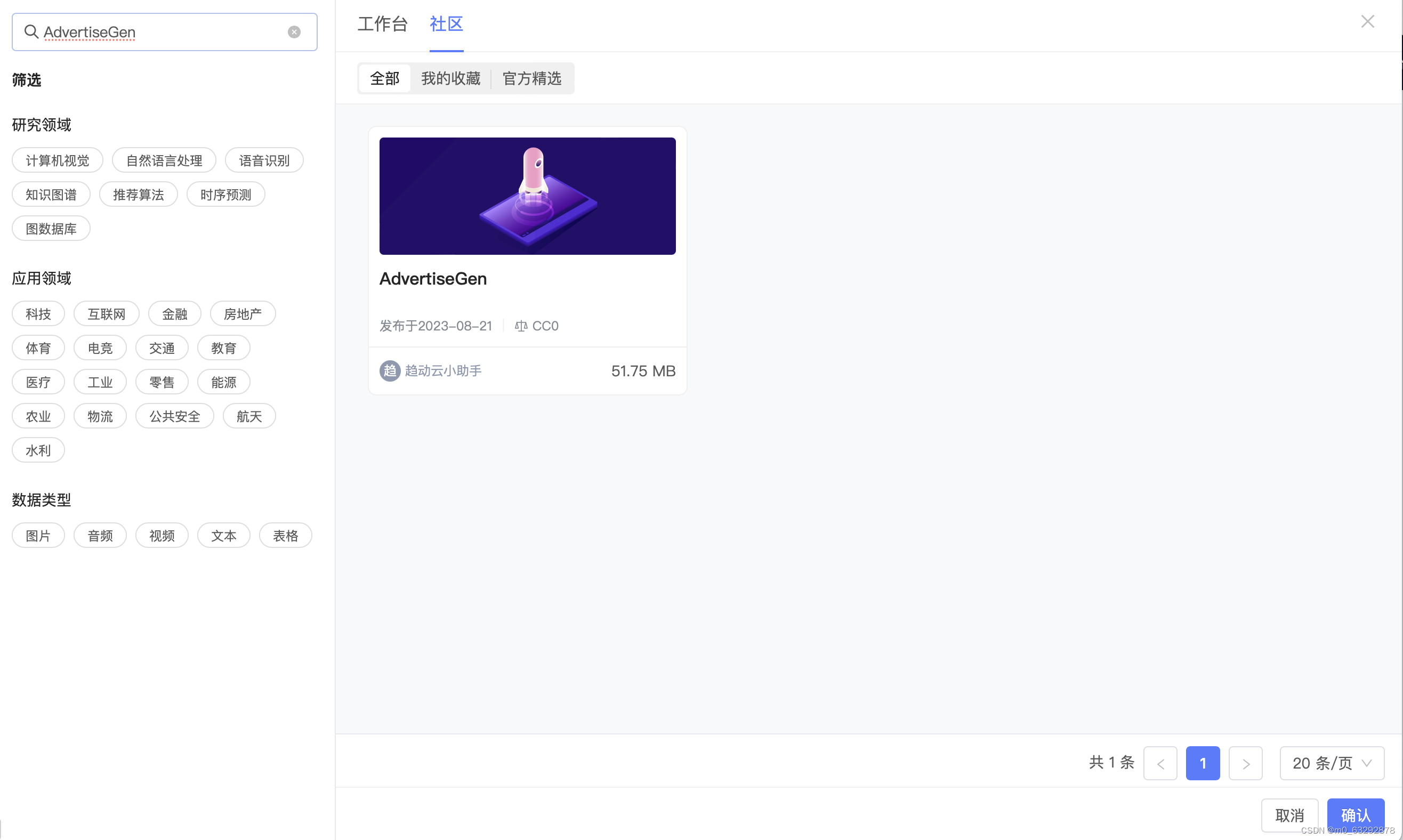This screenshot has height=840, width=1403.
Task: Toggle the 互联网 application filter
Action: point(107,314)
